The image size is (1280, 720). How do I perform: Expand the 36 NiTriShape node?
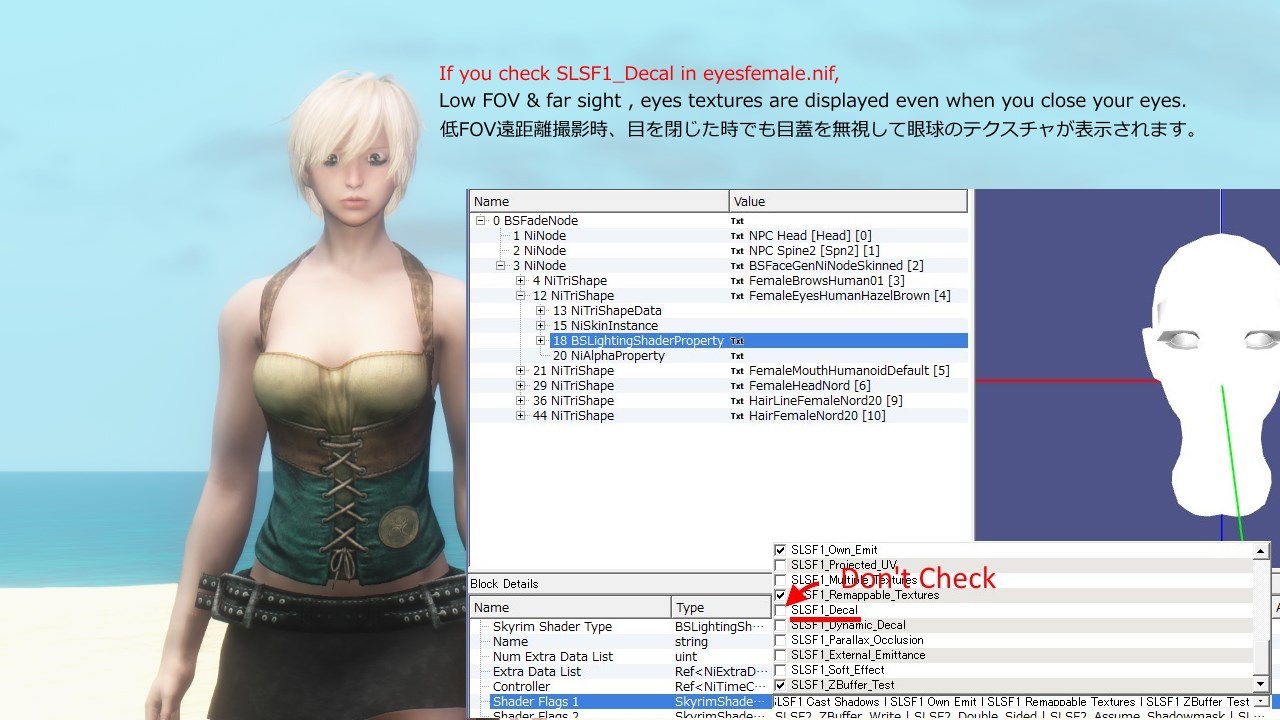tap(521, 401)
